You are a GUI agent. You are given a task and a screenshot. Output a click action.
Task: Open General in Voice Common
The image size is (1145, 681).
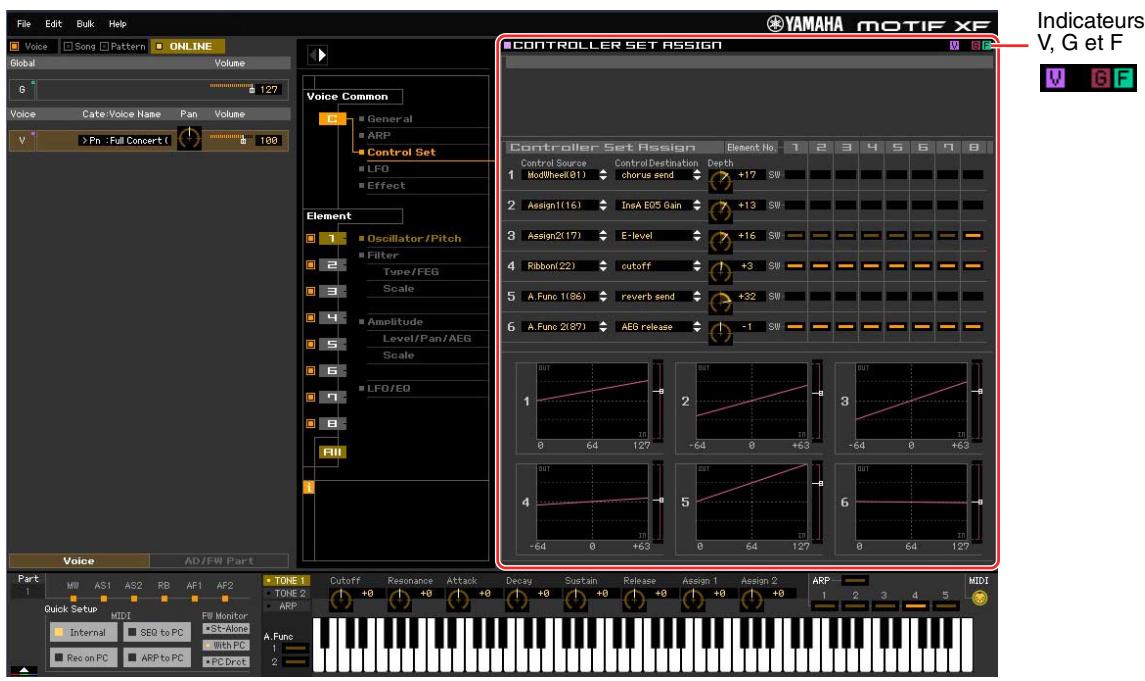coord(390,118)
